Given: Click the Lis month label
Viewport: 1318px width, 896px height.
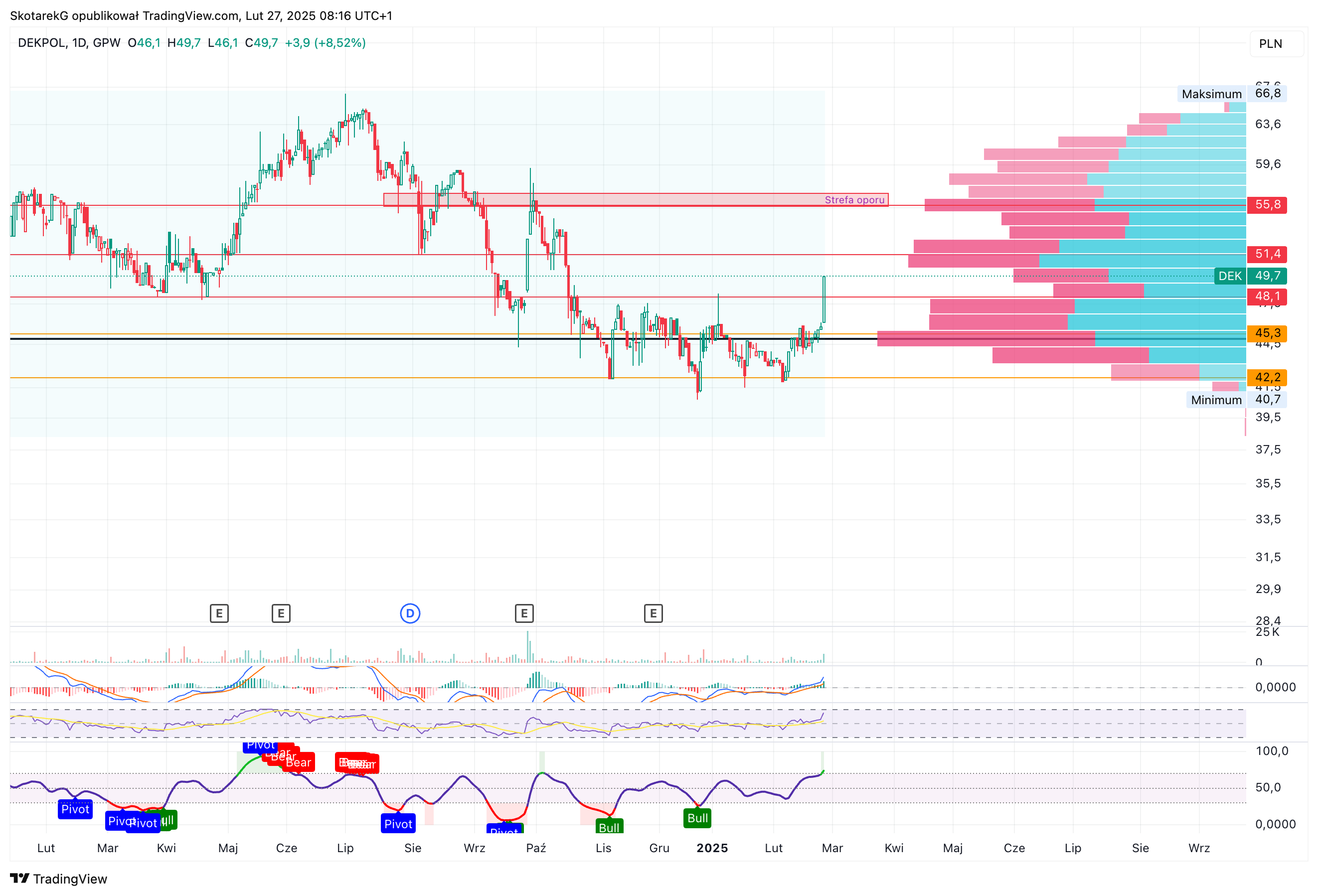Looking at the screenshot, I should click(x=604, y=848).
